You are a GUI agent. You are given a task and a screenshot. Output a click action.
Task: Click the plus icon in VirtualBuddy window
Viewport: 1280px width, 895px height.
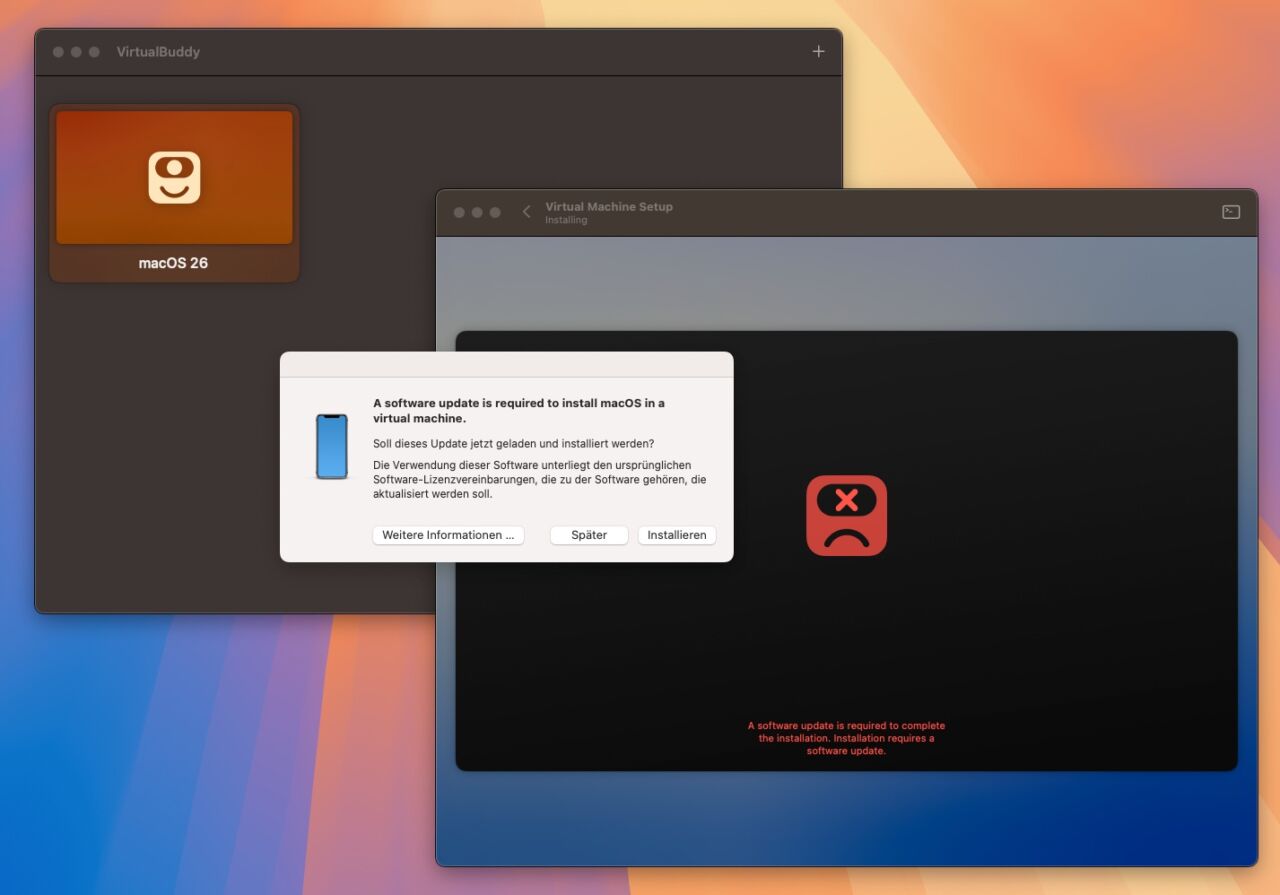(818, 51)
